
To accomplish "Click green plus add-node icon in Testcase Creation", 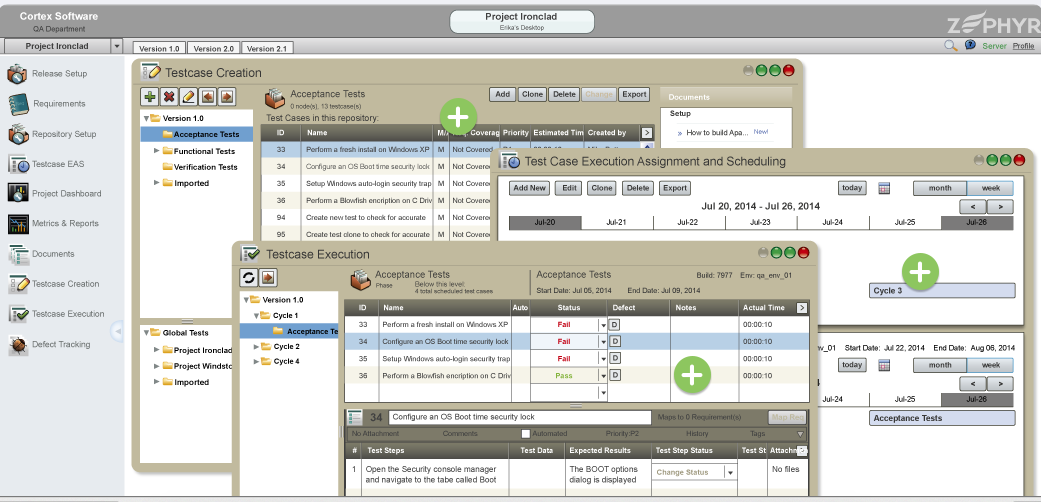I will tap(149, 97).
